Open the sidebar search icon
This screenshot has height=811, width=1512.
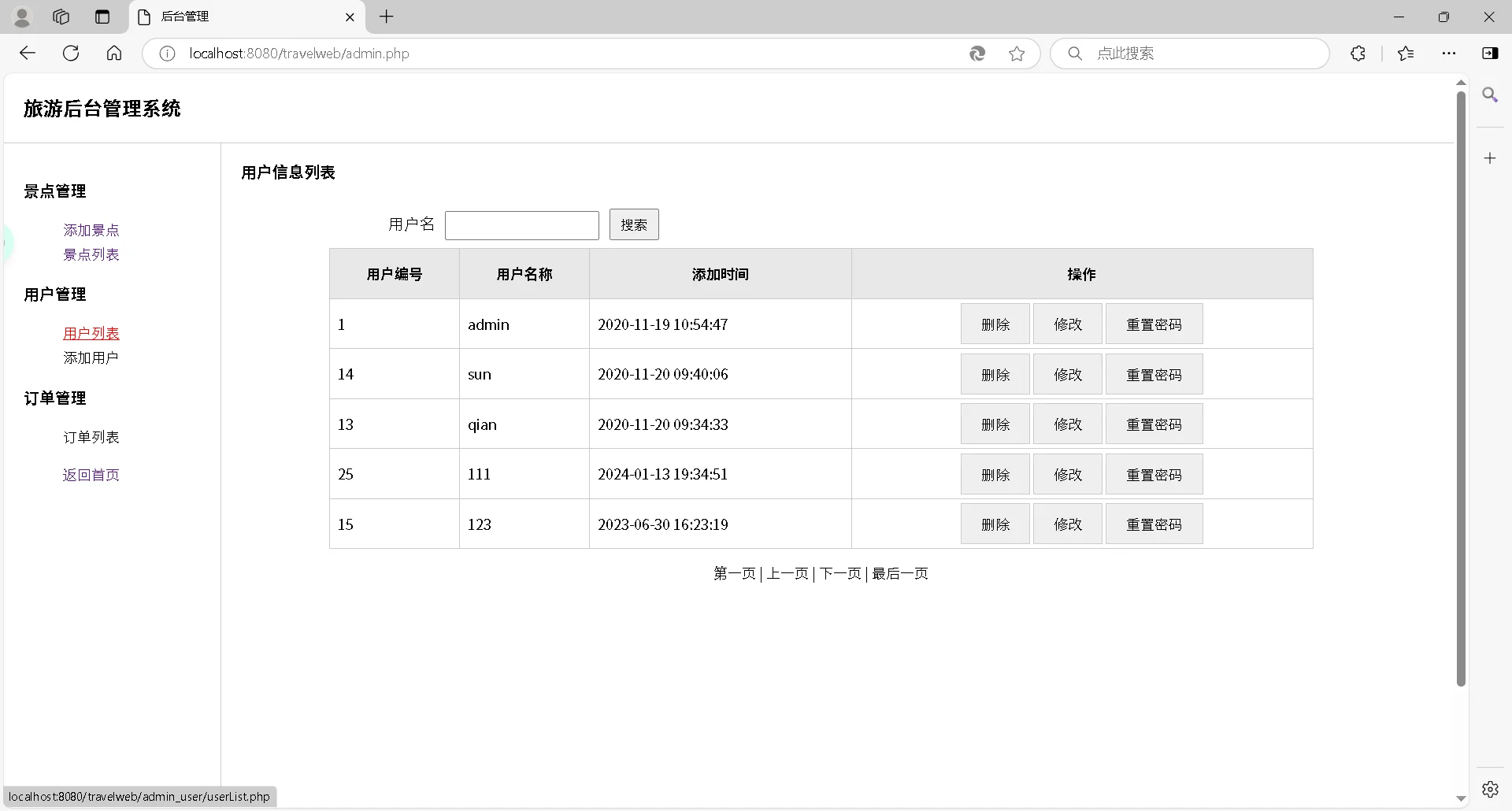tap(1491, 94)
